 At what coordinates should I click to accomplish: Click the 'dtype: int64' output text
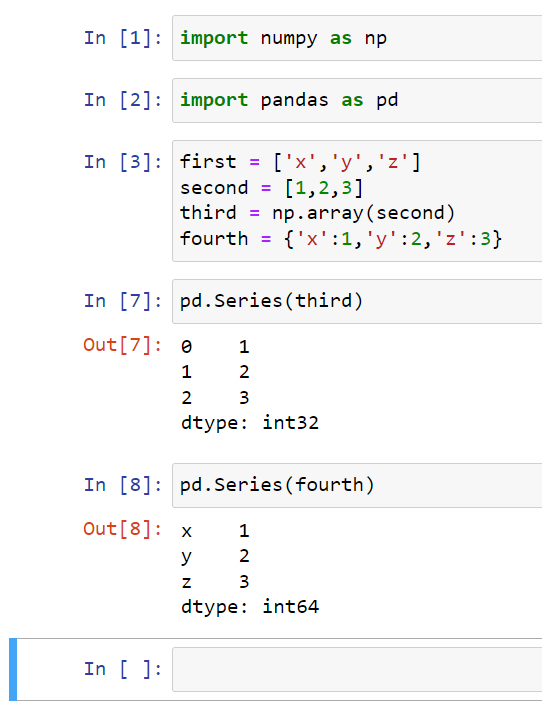[x=250, y=607]
